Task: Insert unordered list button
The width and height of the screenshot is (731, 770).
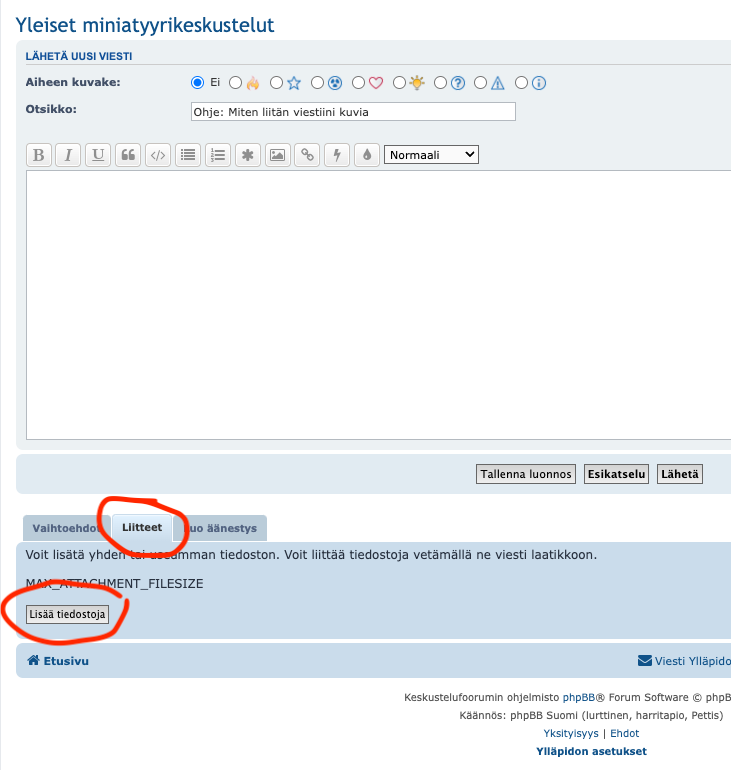Action: tap(188, 155)
